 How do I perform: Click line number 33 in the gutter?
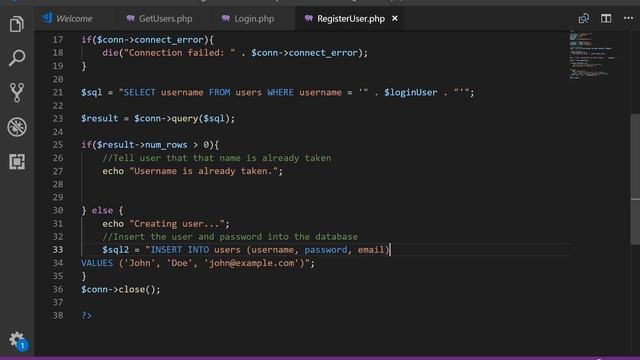(58, 249)
